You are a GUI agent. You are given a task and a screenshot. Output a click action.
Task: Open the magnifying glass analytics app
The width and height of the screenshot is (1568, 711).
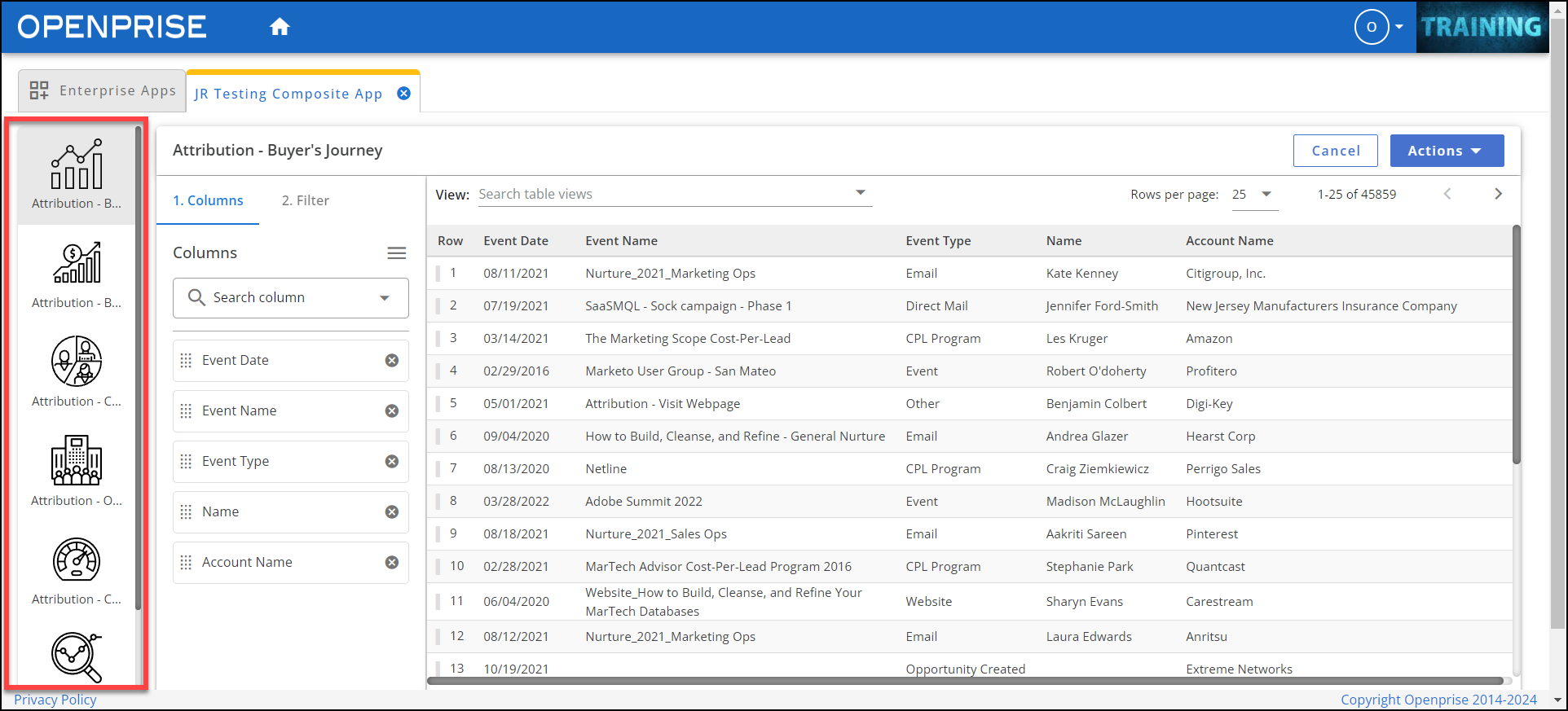(x=77, y=656)
